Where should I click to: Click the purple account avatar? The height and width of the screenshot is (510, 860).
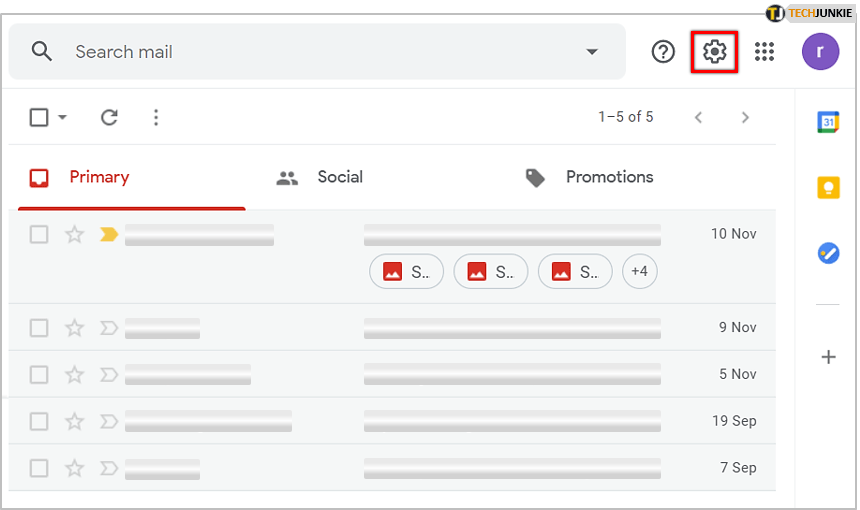click(820, 52)
